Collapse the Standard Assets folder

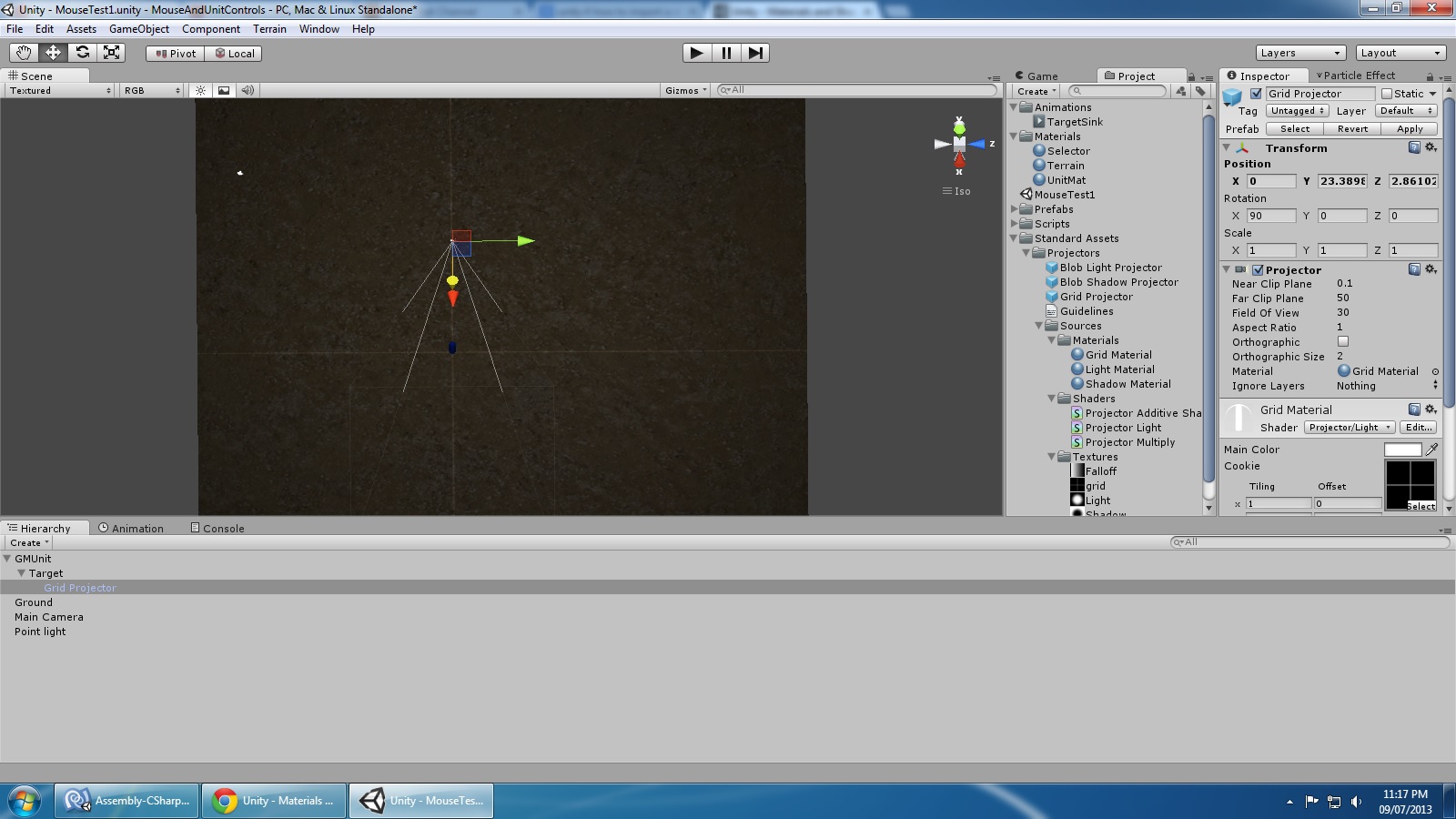pyautogui.click(x=1015, y=238)
